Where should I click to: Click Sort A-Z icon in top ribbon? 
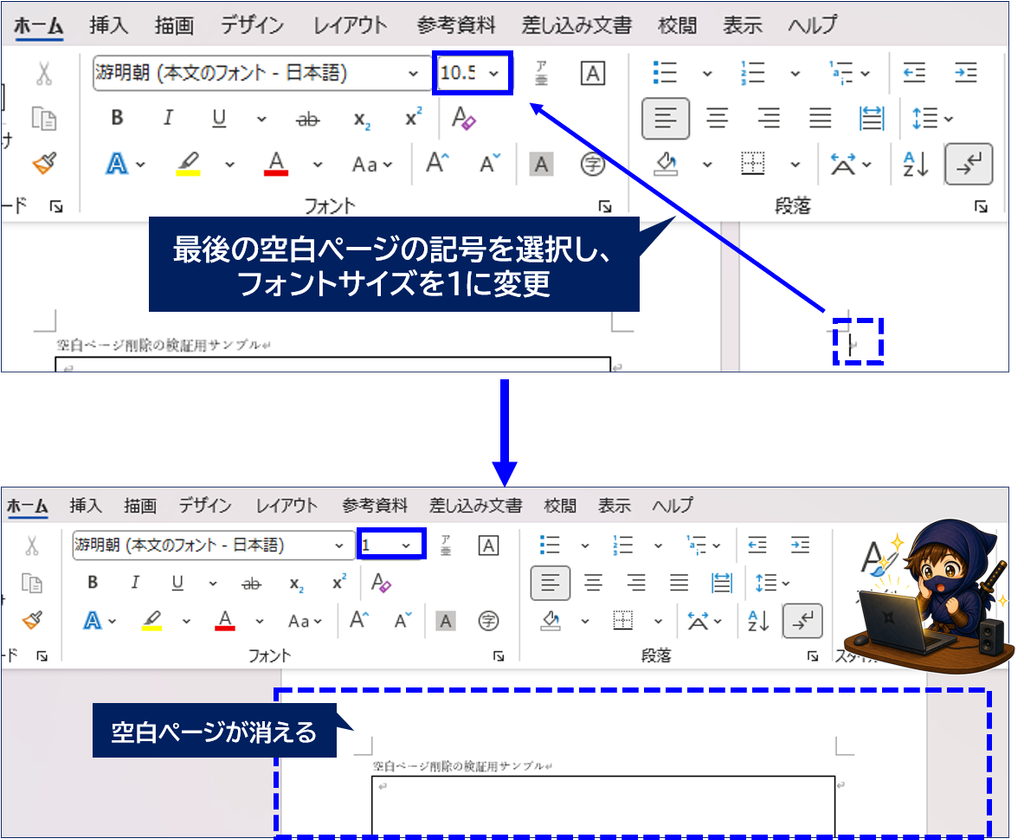[x=916, y=164]
